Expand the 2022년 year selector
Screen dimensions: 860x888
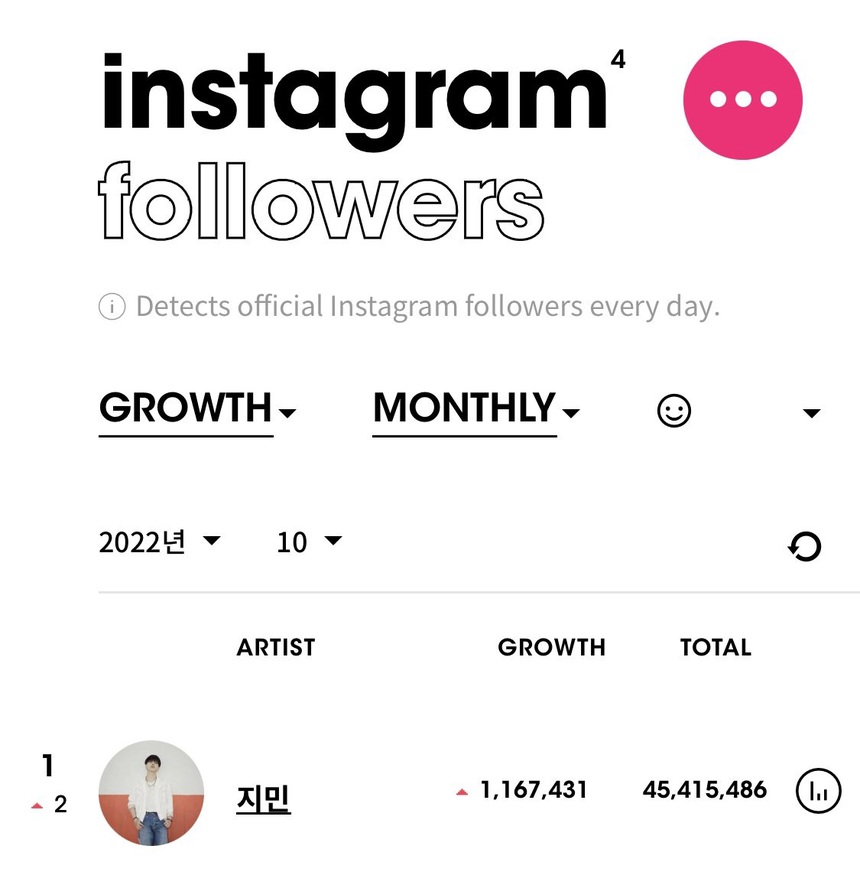(159, 542)
